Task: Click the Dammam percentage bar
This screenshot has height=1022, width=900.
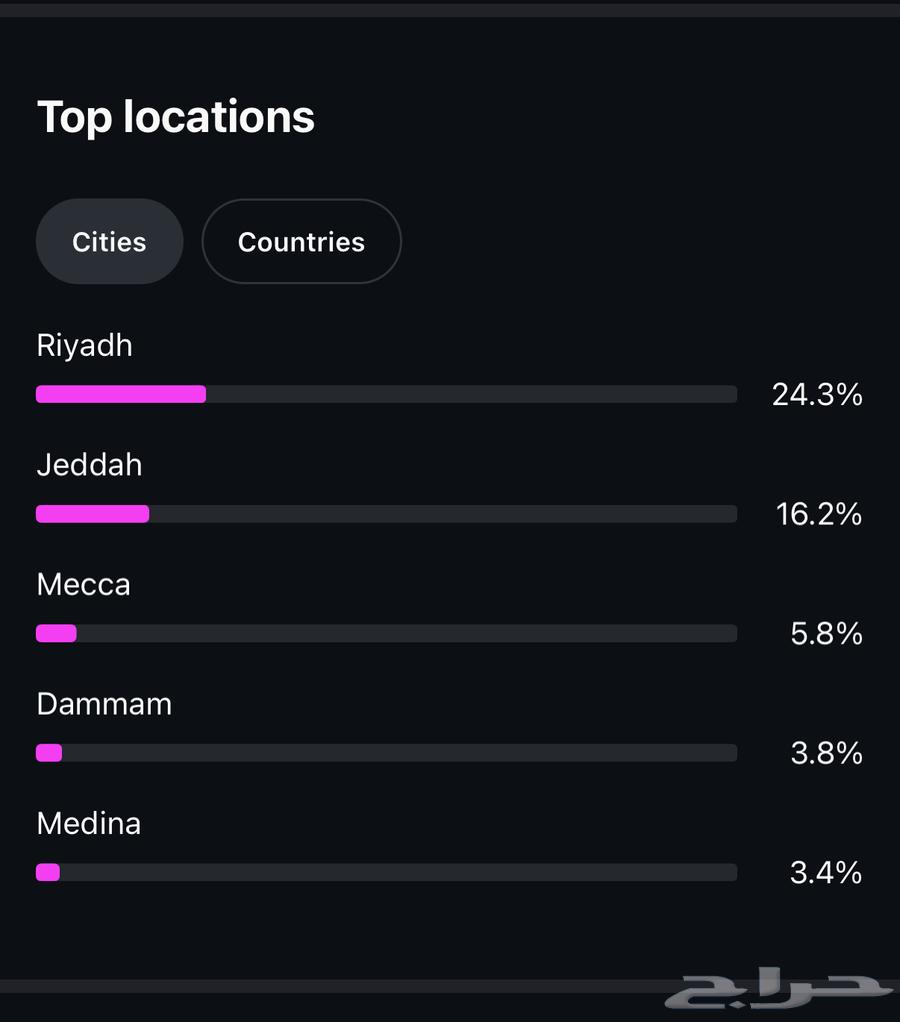Action: [x=386, y=753]
